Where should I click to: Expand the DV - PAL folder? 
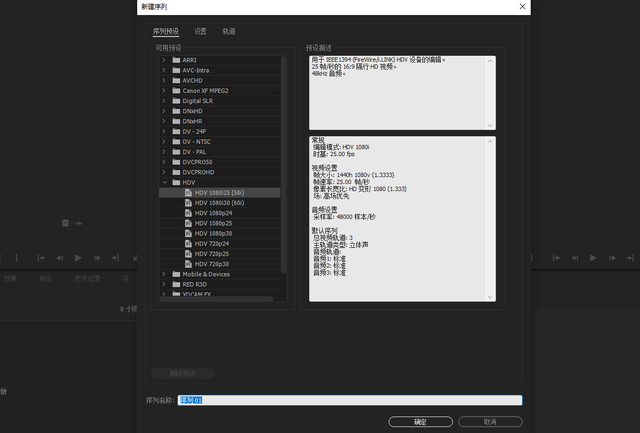164,152
